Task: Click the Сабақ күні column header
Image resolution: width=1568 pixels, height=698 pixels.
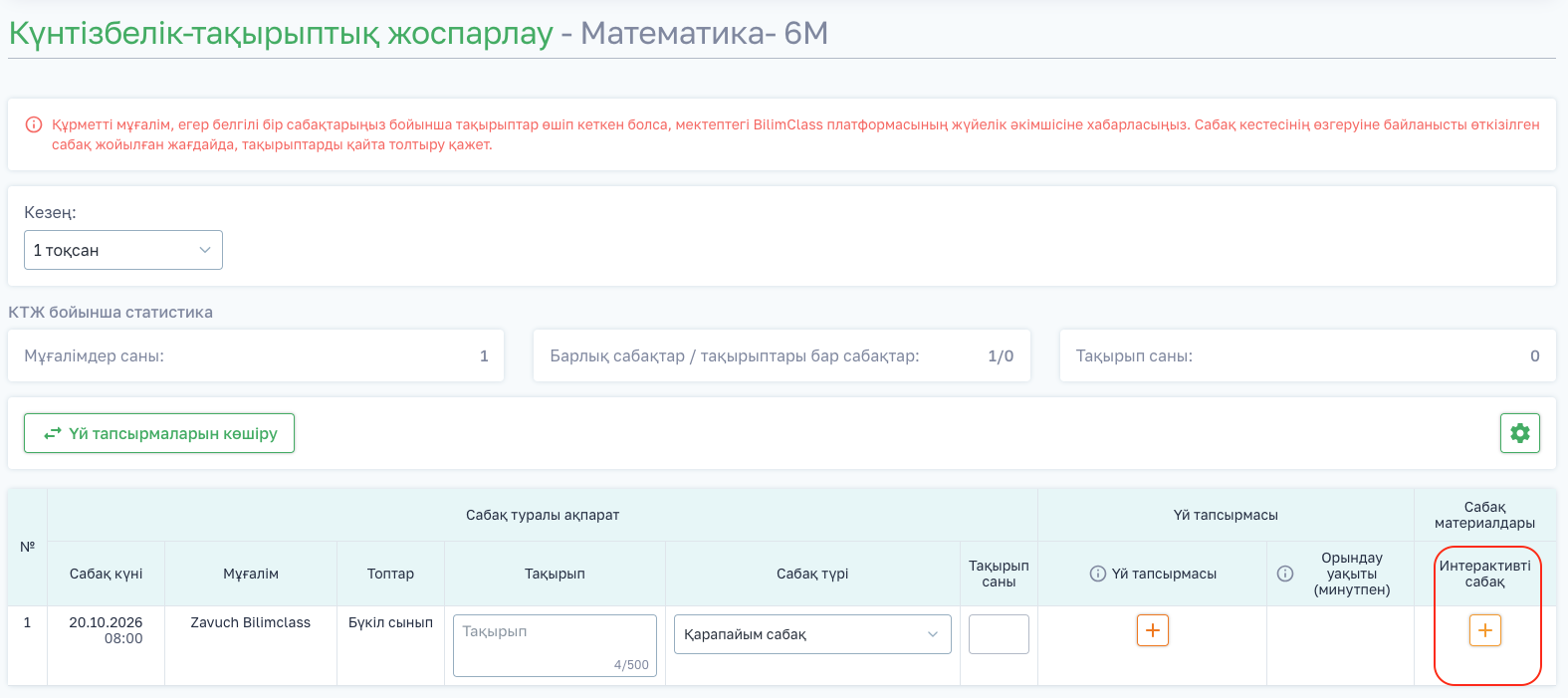Action: coord(106,574)
